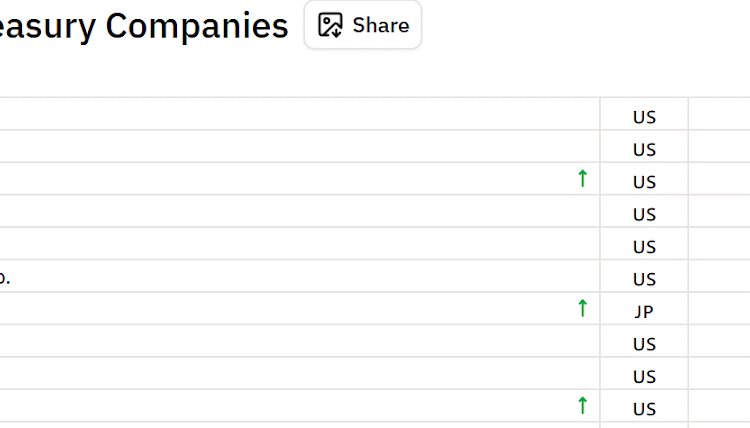Click the US cell directly below JP
750x428 pixels.
click(x=644, y=344)
